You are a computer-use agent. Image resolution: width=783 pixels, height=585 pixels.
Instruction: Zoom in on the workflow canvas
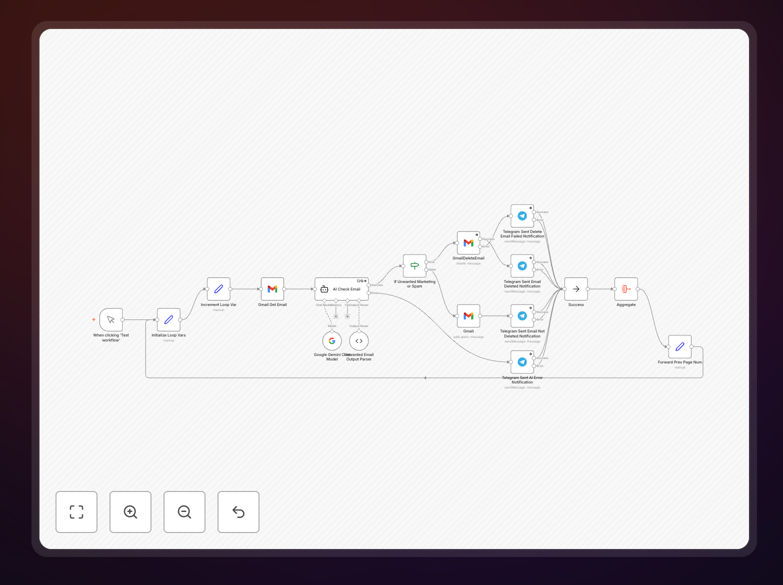coord(130,512)
